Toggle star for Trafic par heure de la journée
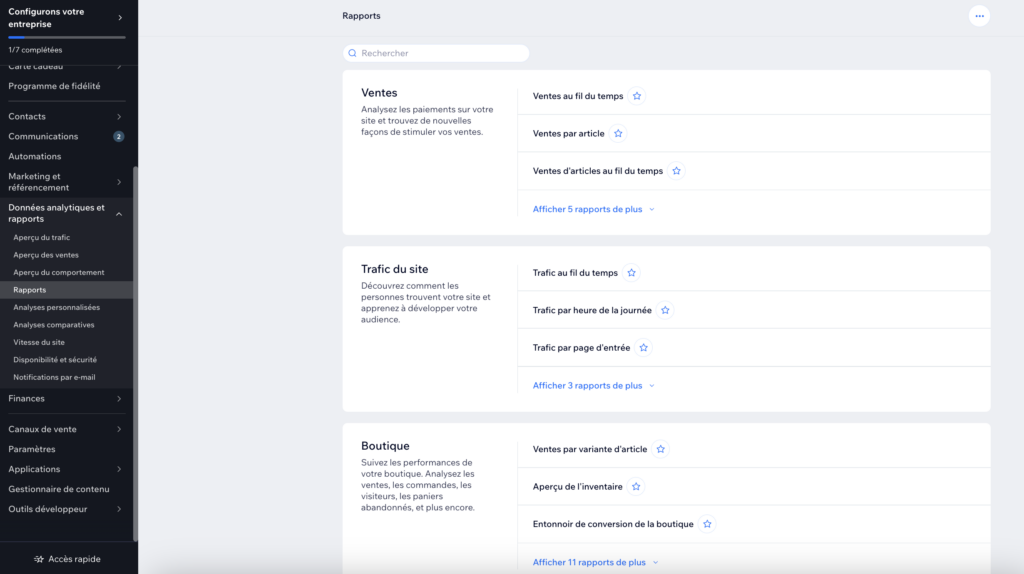This screenshot has width=1024, height=574. click(665, 310)
